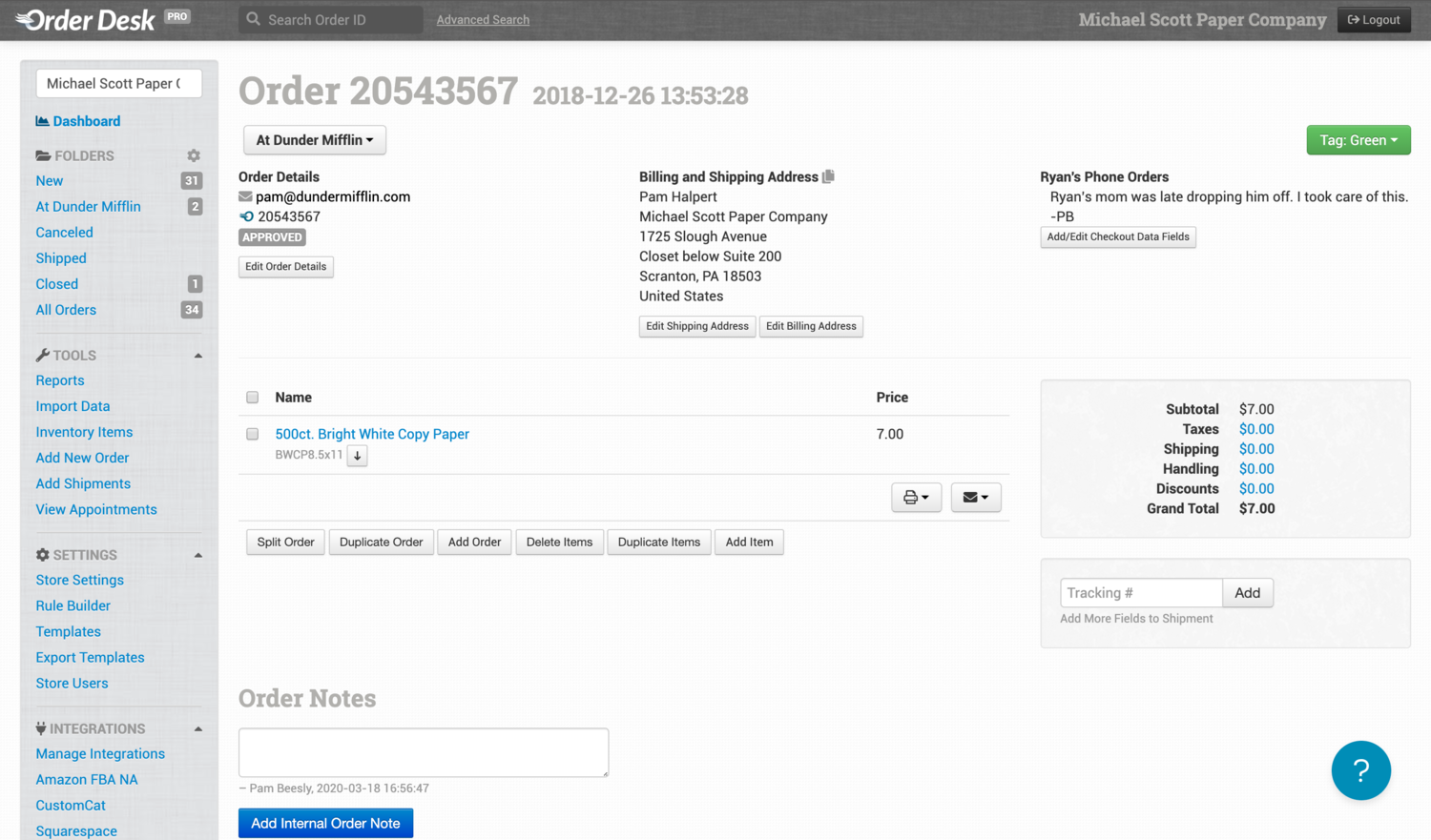Viewport: 1431px width, 840px height.
Task: Open the email envelope dropdown
Action: [976, 497]
